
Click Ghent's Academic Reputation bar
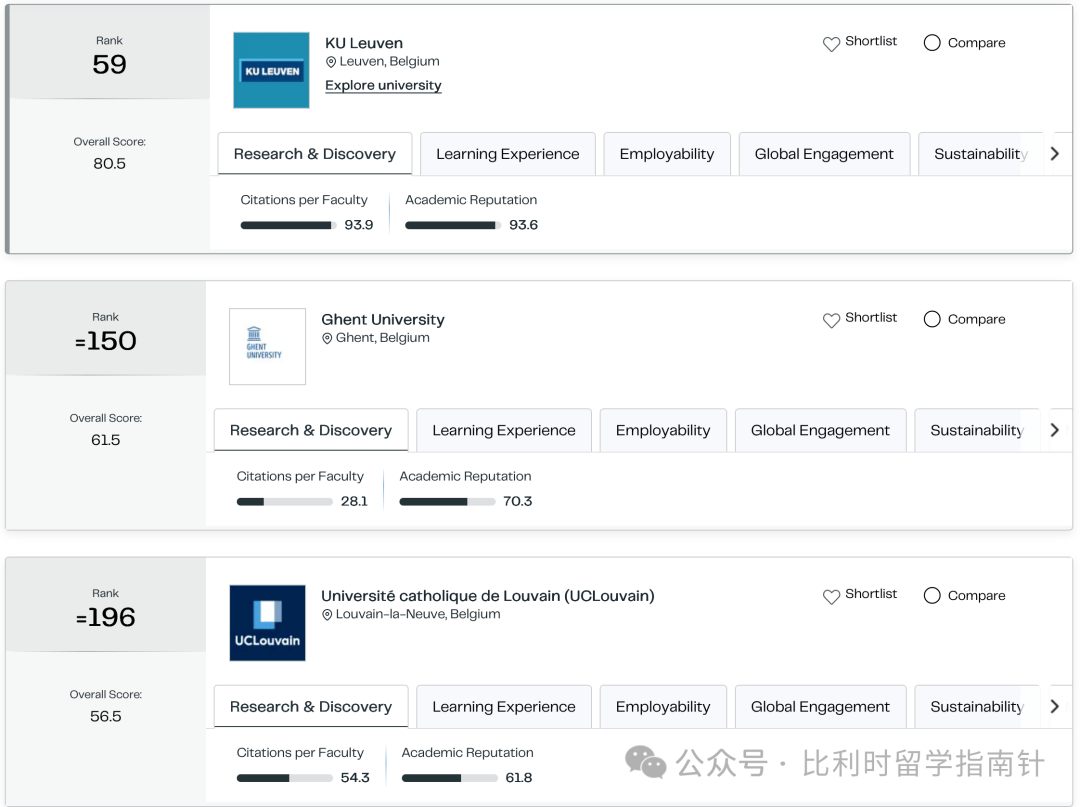tap(447, 501)
